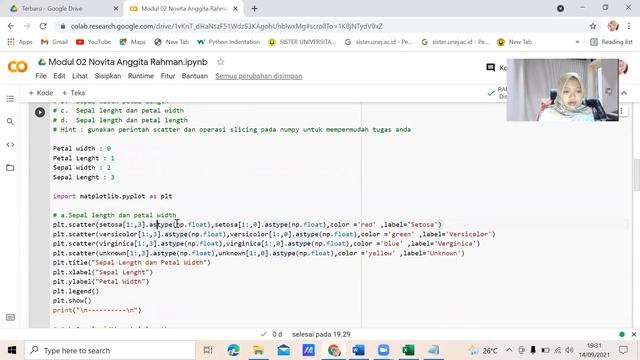640x360 pixels.
Task: Open the YouTube bookmark
Action: pos(93,42)
